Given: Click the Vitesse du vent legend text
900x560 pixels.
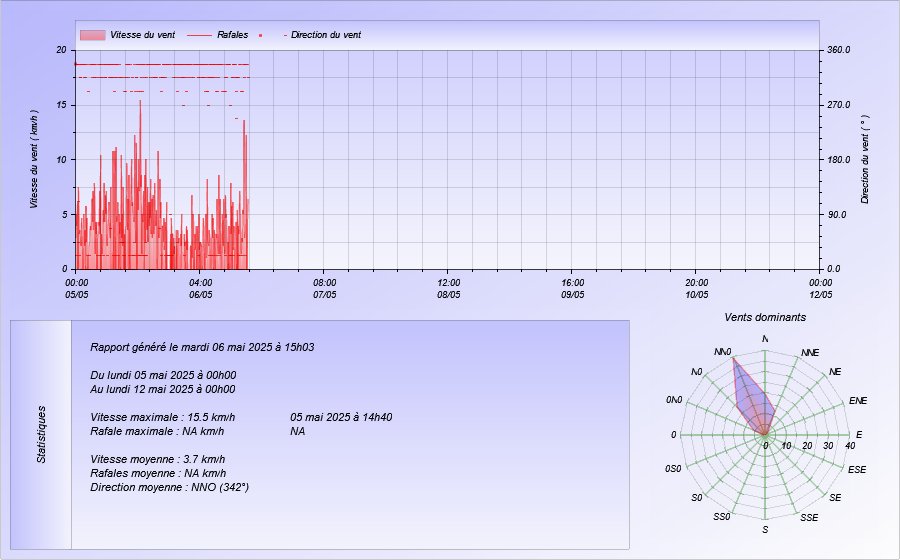Looking at the screenshot, I should (x=143, y=35).
